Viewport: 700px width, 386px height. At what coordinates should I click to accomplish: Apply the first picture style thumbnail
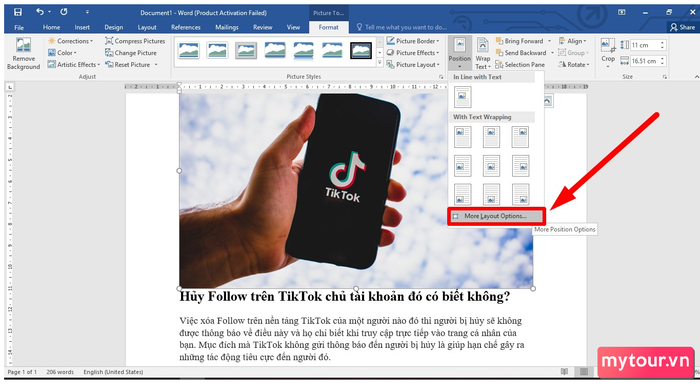[188, 50]
